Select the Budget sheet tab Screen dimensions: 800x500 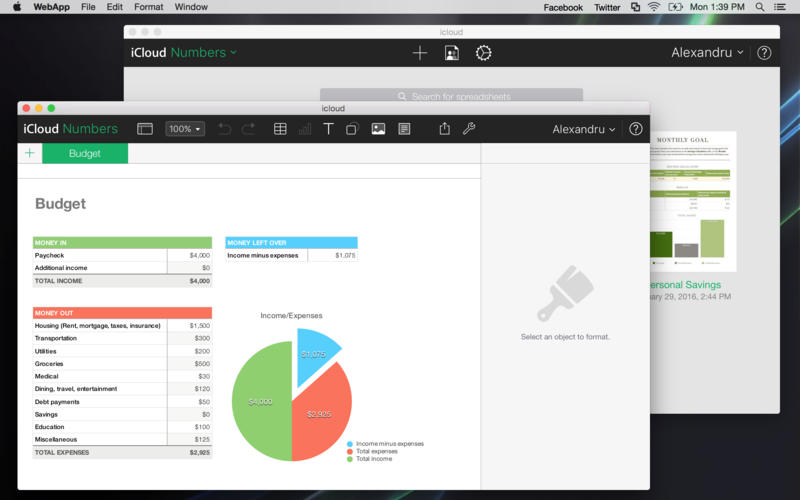pyautogui.click(x=85, y=154)
